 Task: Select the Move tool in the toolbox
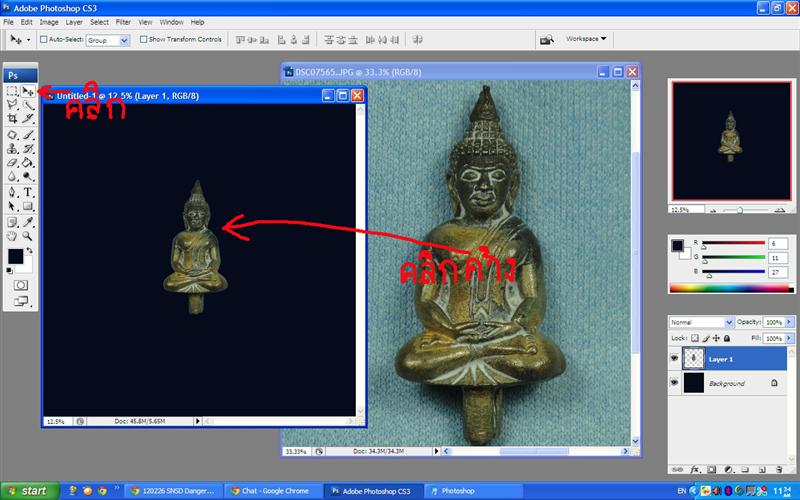[28, 91]
